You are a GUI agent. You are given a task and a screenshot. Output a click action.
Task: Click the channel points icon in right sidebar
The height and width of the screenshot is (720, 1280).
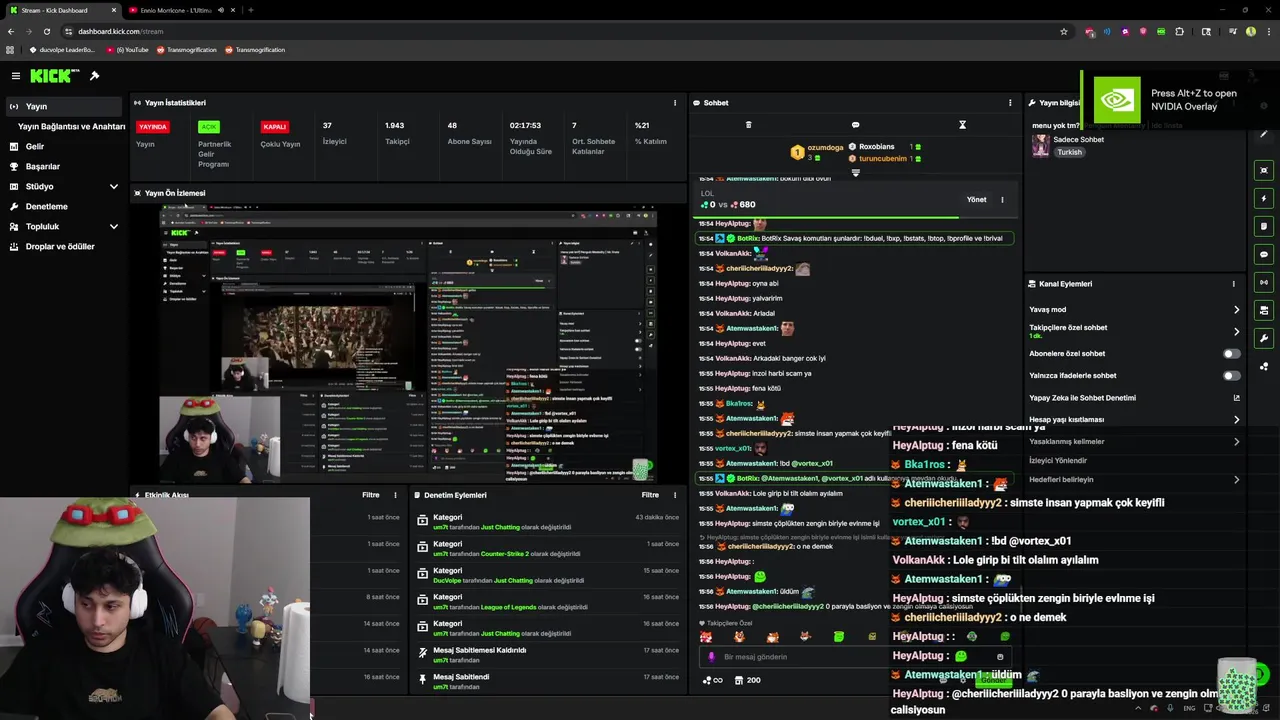pyautogui.click(x=1264, y=366)
